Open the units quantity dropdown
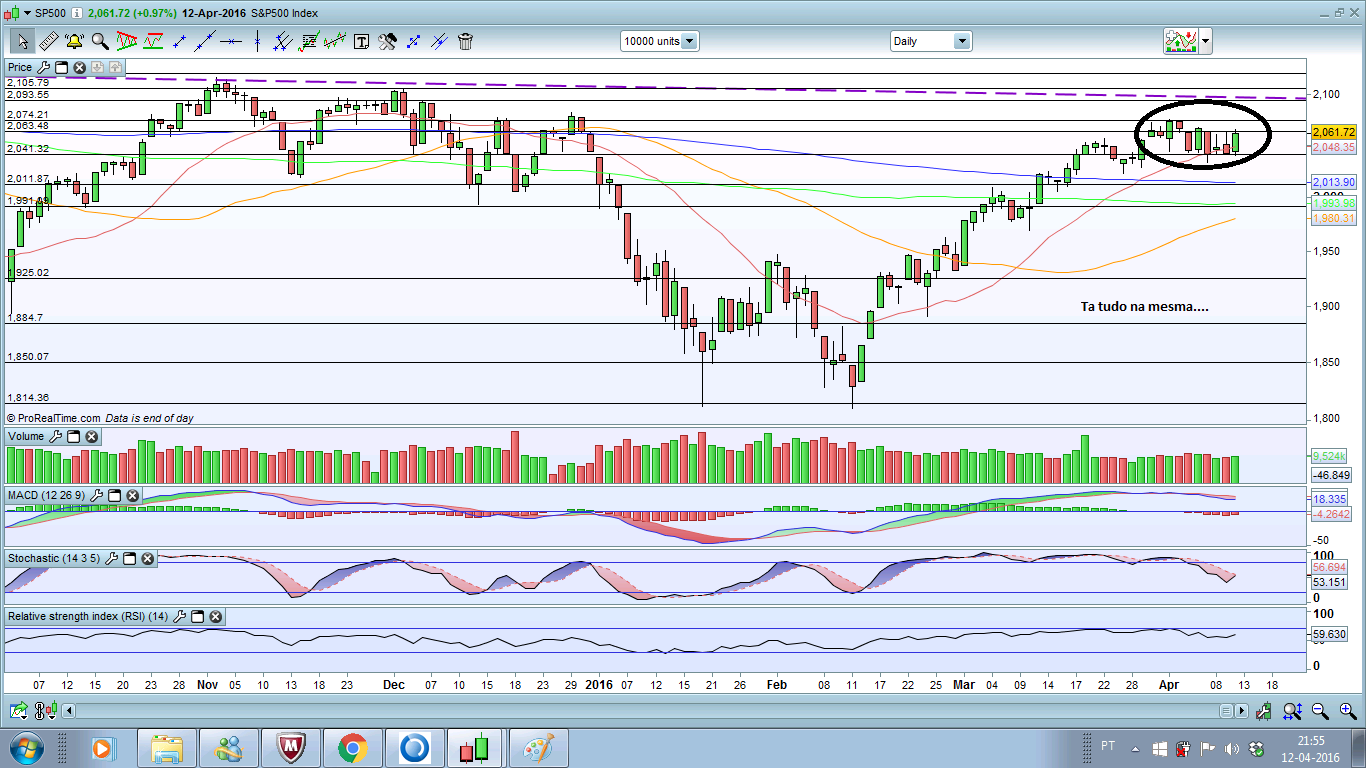1366x768 pixels. [689, 41]
